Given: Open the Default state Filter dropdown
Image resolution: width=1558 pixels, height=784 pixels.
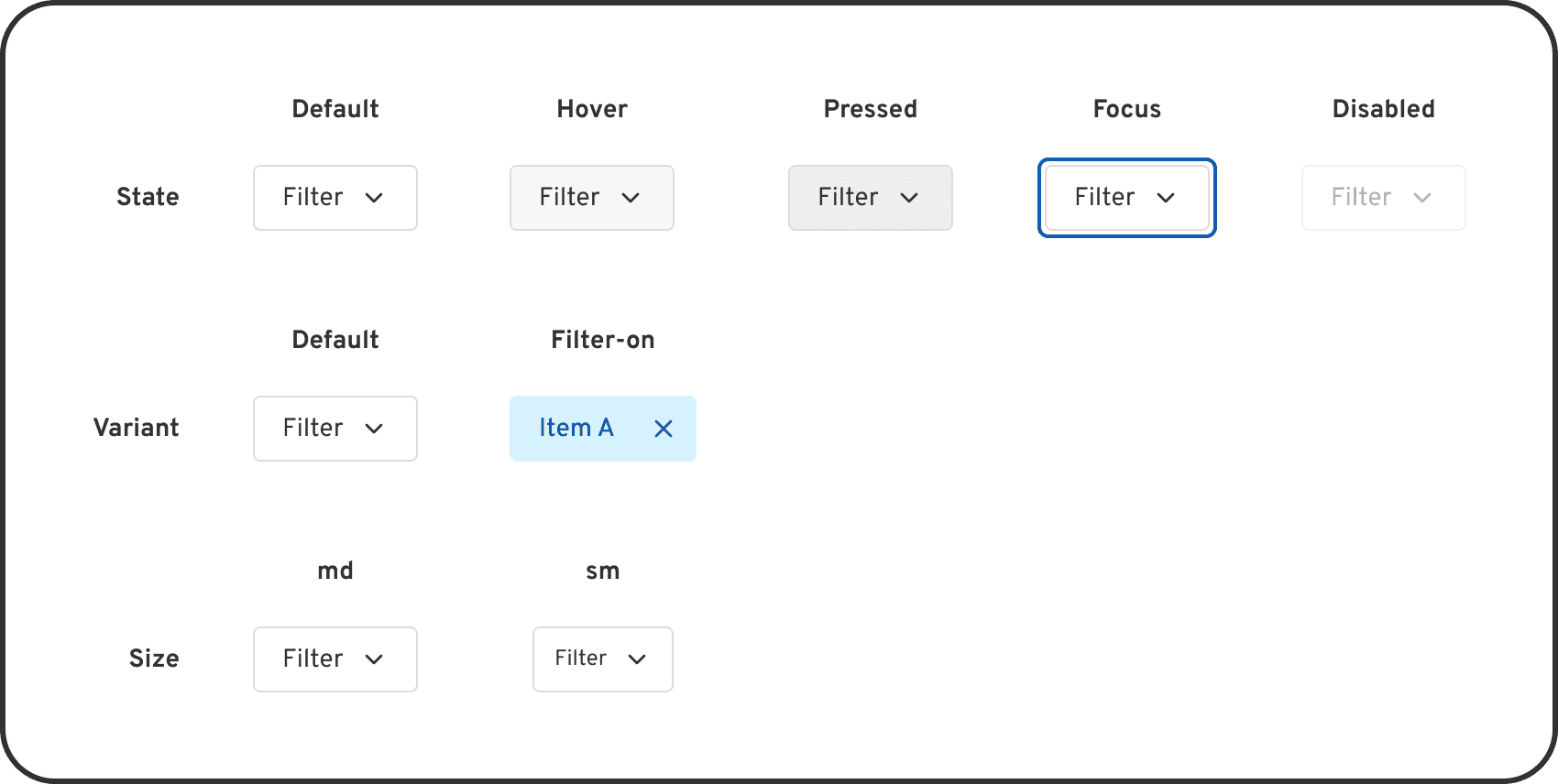Looking at the screenshot, I should [x=335, y=198].
